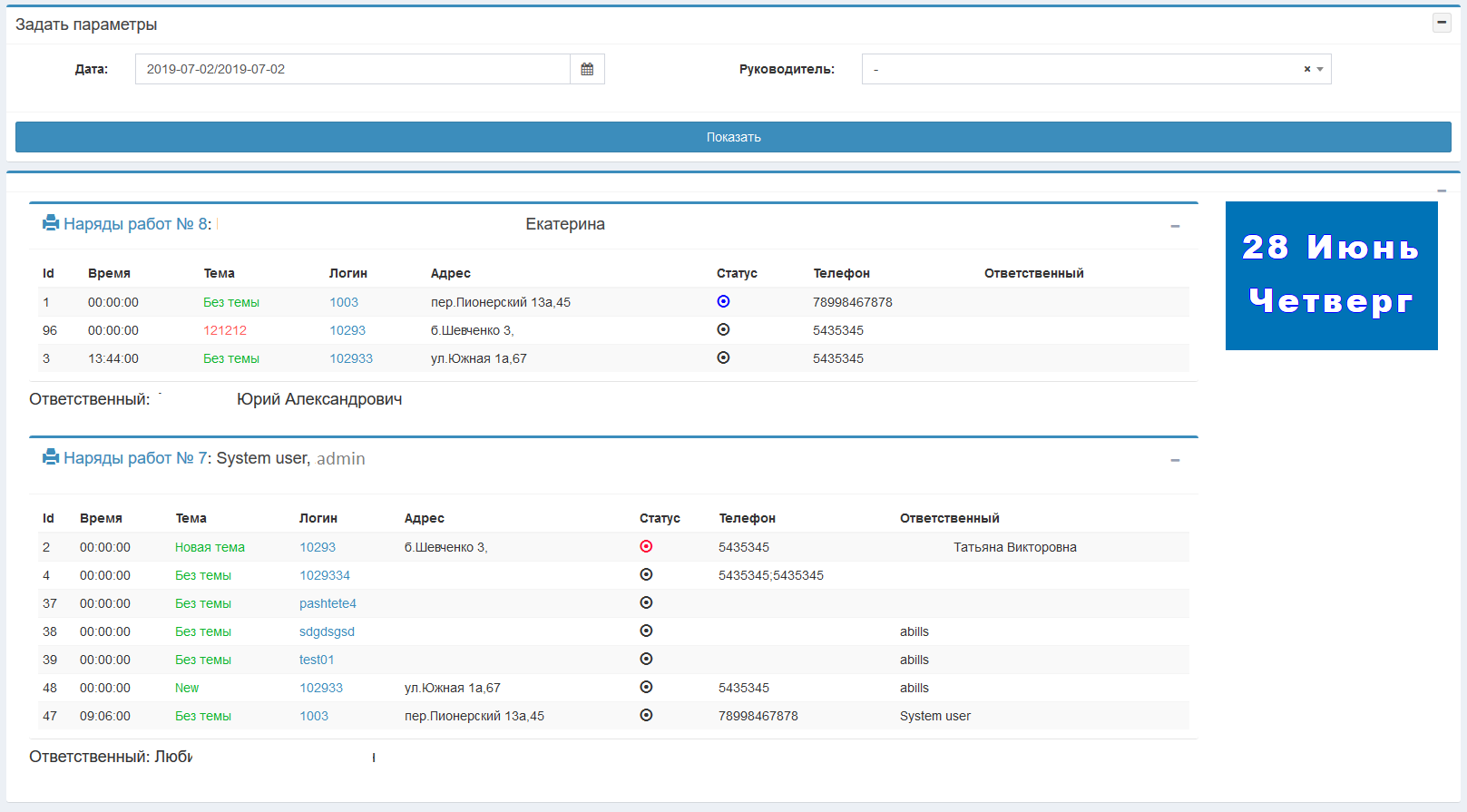The height and width of the screenshot is (812, 1467).
Task: Click status icon for pashtete4 row
Action: tap(646, 602)
